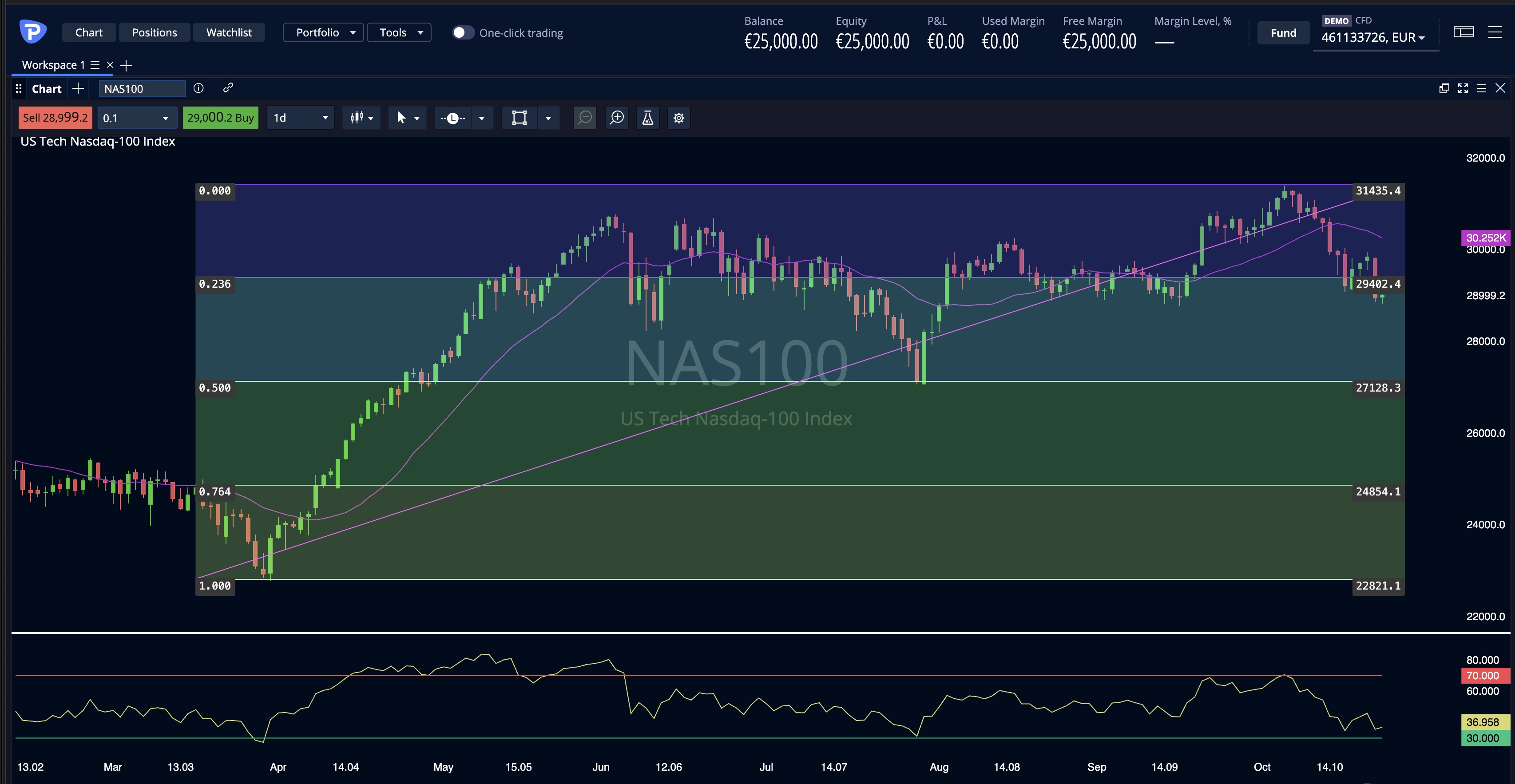1515x784 pixels.
Task: Click the chart panel drag handle dots
Action: (19, 88)
